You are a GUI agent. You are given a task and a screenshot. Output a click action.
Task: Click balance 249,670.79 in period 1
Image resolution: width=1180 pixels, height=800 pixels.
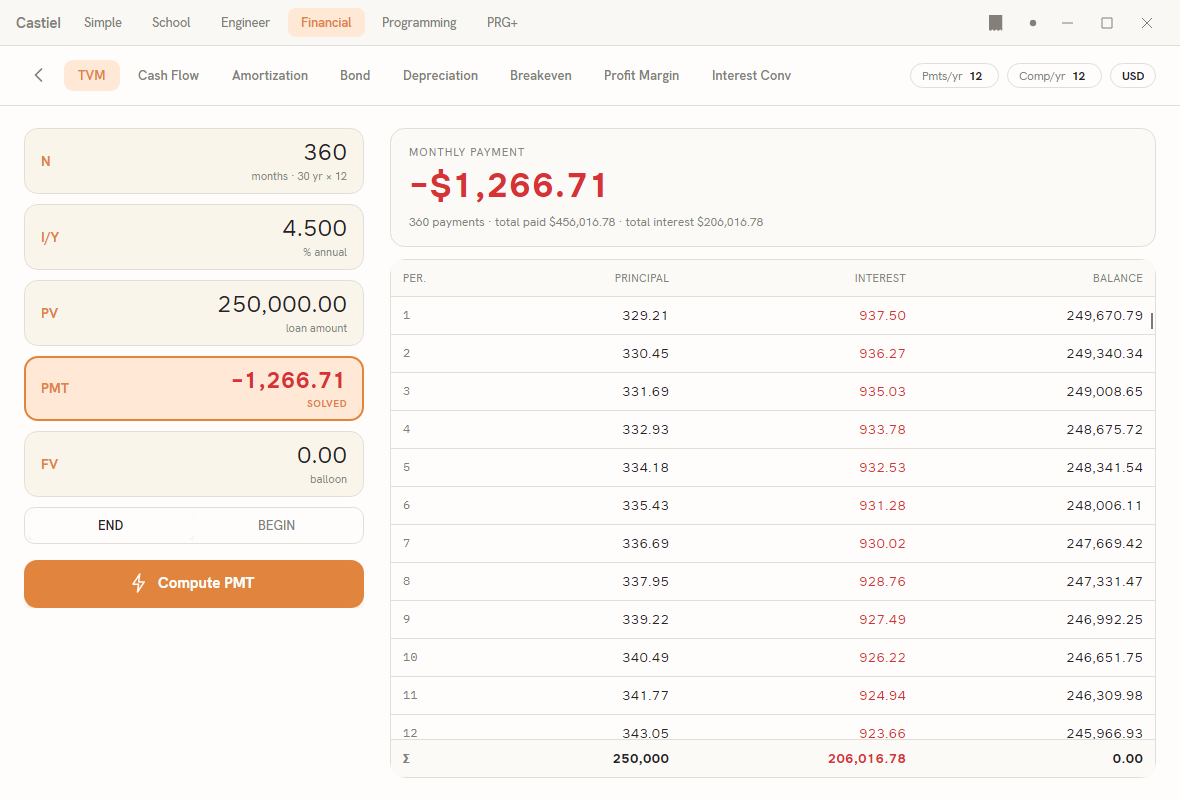pyautogui.click(x=1104, y=315)
